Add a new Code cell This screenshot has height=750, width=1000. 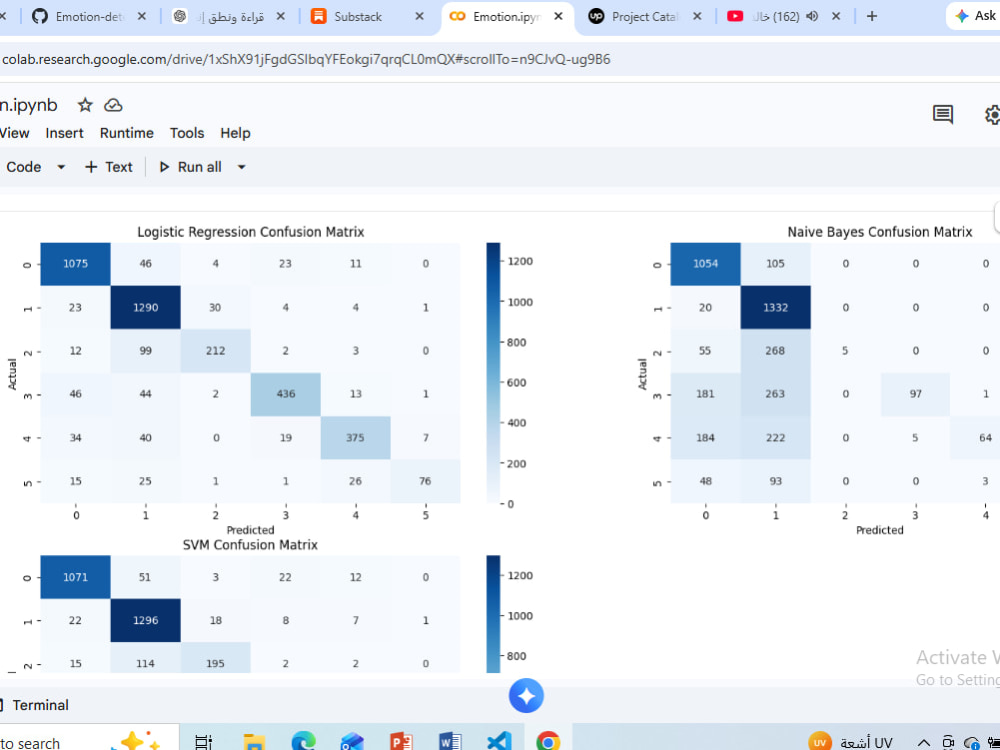pyautogui.click(x=23, y=167)
